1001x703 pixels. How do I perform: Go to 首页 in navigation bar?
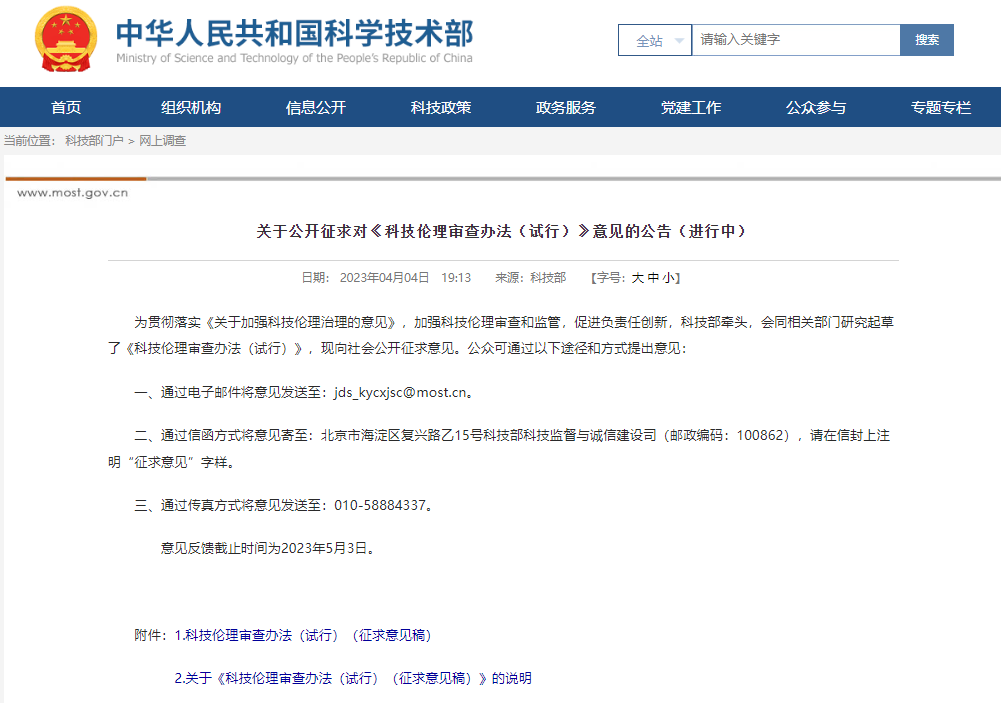pos(66,108)
